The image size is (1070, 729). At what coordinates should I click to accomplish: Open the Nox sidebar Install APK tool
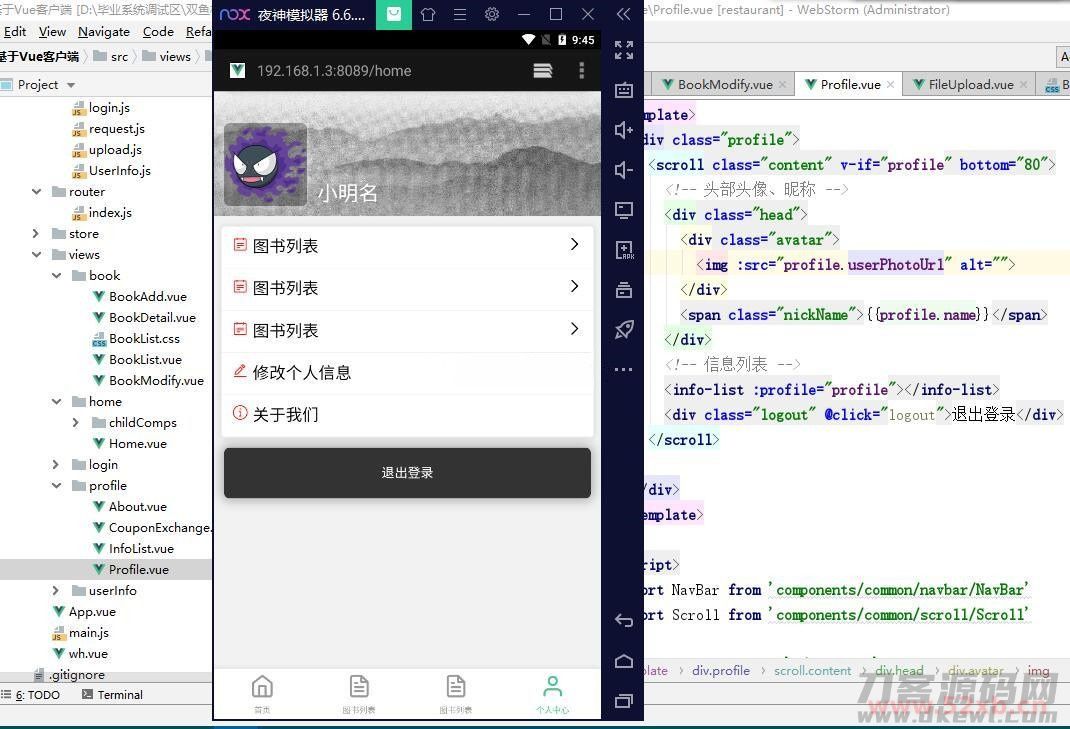coord(624,250)
